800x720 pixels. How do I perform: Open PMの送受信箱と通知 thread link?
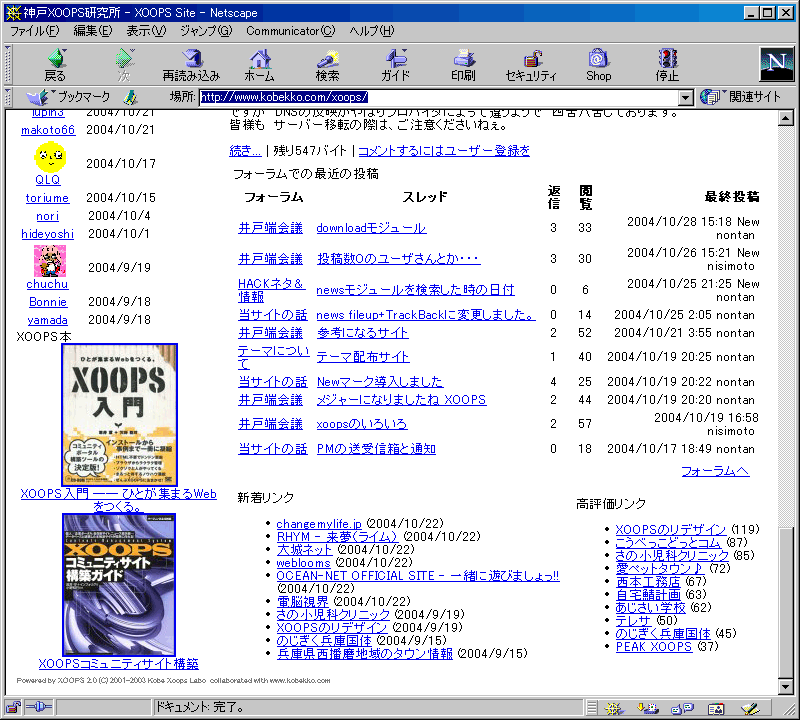tap(376, 449)
